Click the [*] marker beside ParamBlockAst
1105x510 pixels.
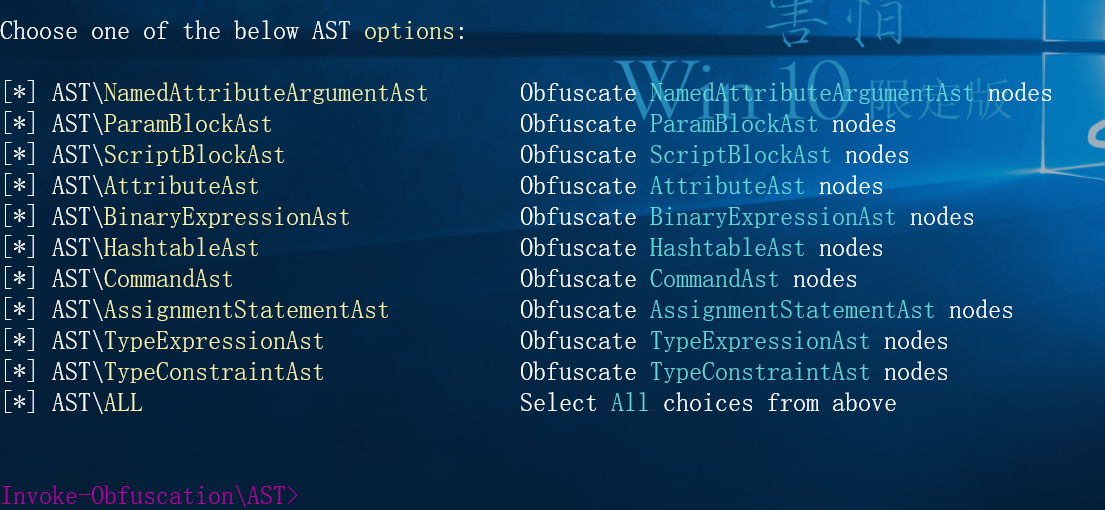click(x=18, y=124)
